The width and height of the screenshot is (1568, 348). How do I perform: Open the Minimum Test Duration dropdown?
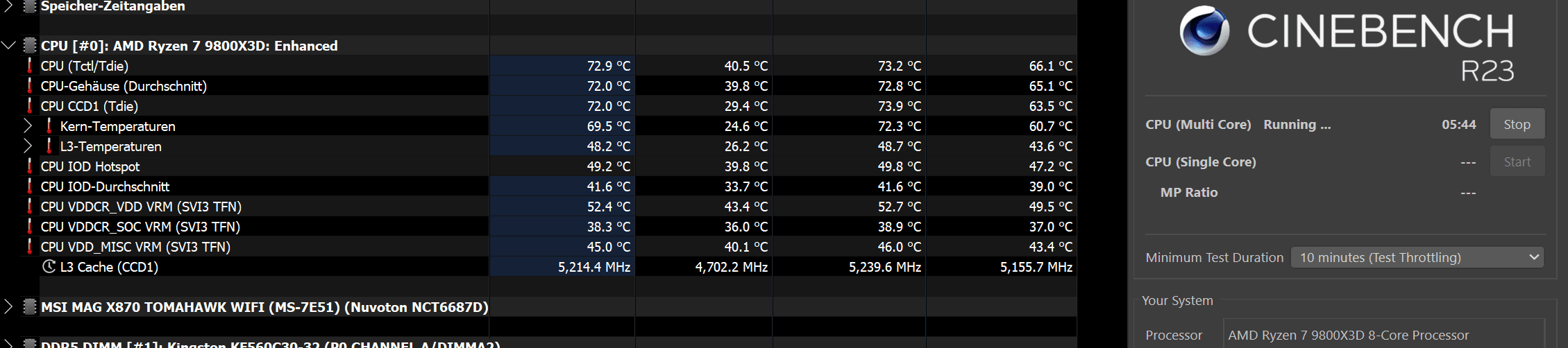coord(1416,258)
